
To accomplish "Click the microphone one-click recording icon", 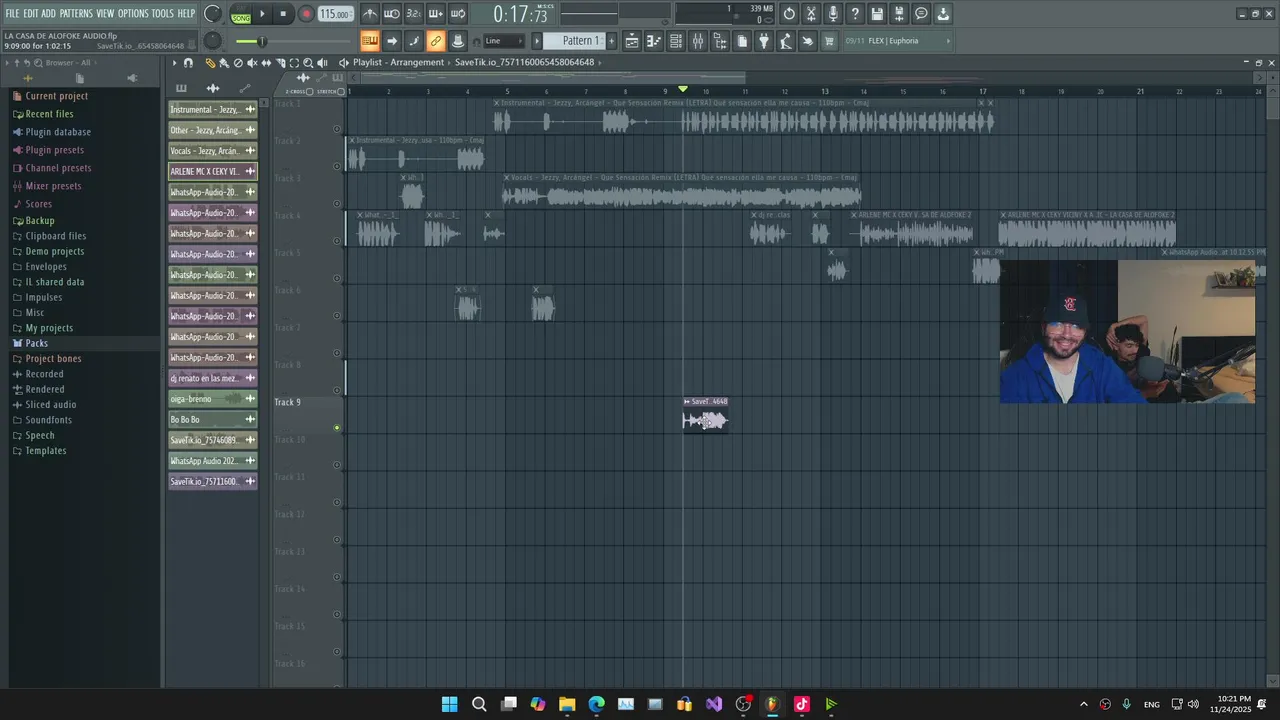I will tap(833, 14).
